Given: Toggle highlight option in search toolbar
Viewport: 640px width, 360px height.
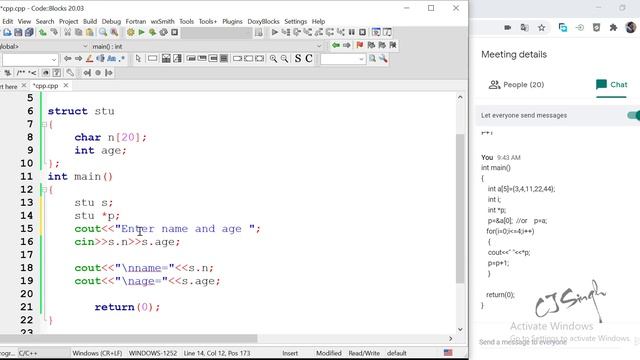Looking at the screenshot, I should tap(89, 59).
